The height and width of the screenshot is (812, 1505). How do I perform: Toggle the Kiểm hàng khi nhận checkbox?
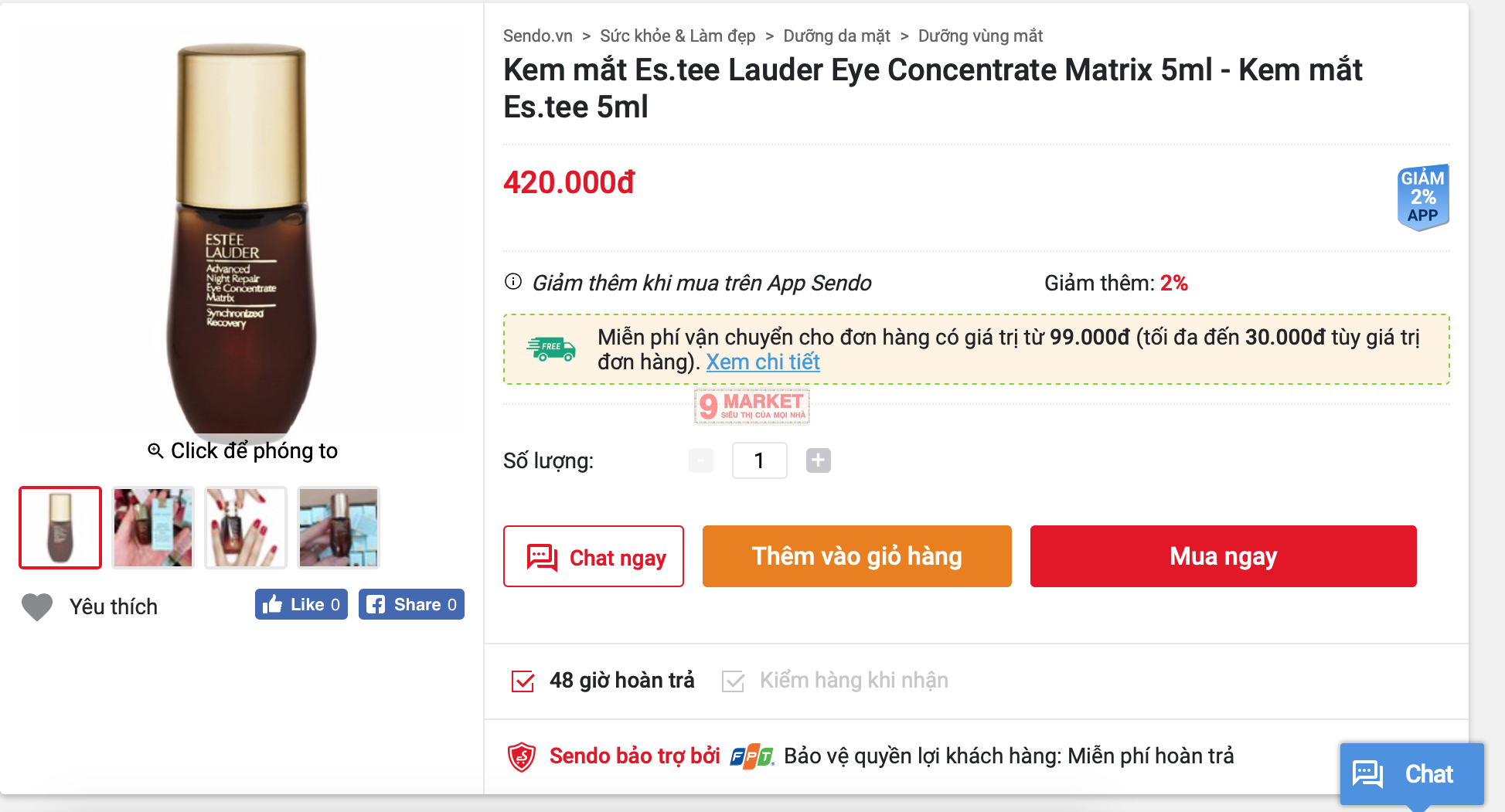[x=733, y=681]
